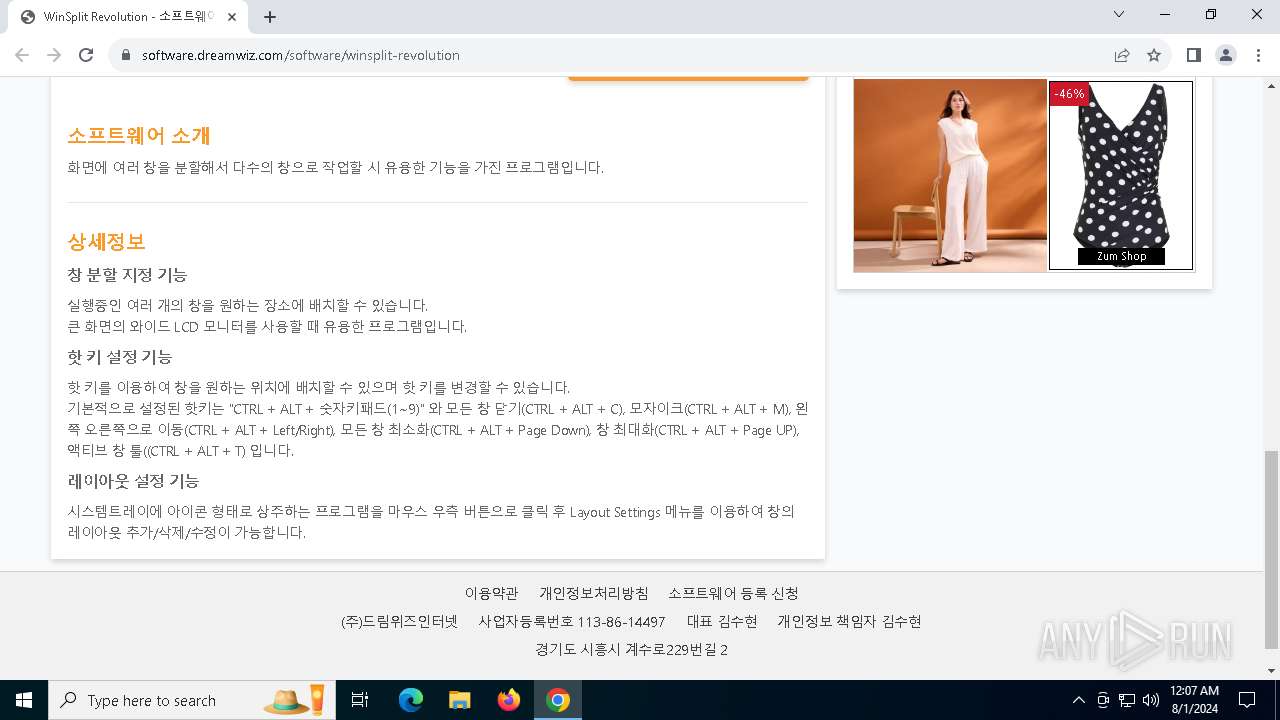Click the 대표 김수현 text
The height and width of the screenshot is (720, 1280).
coord(722,621)
